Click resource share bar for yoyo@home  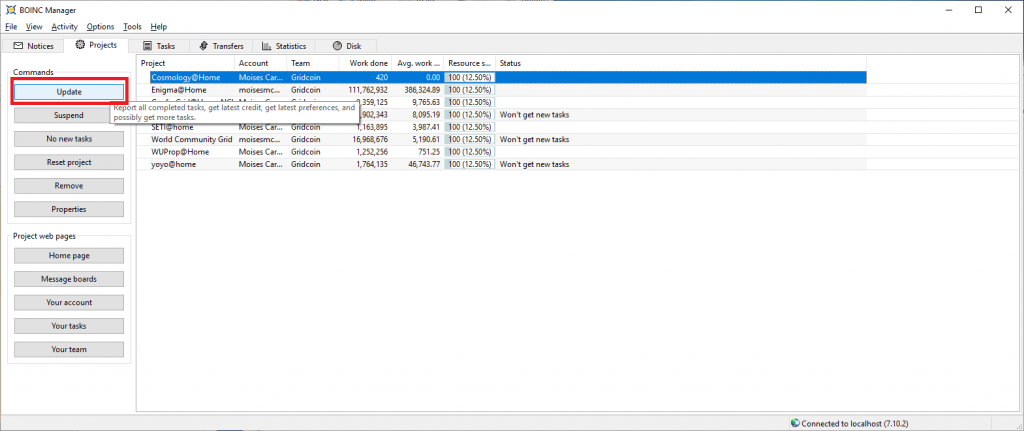(469, 164)
